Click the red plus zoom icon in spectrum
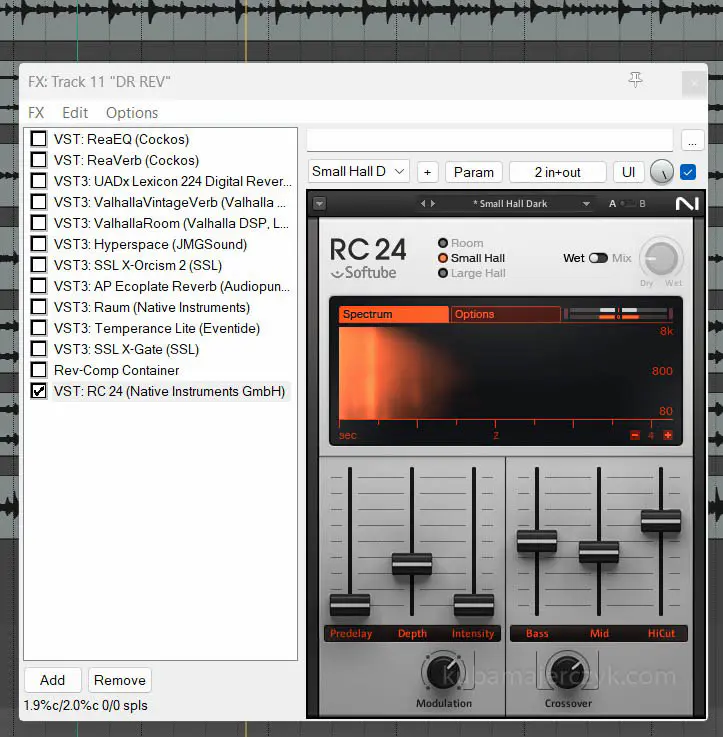Screen dimensions: 723x737 [x=668, y=435]
